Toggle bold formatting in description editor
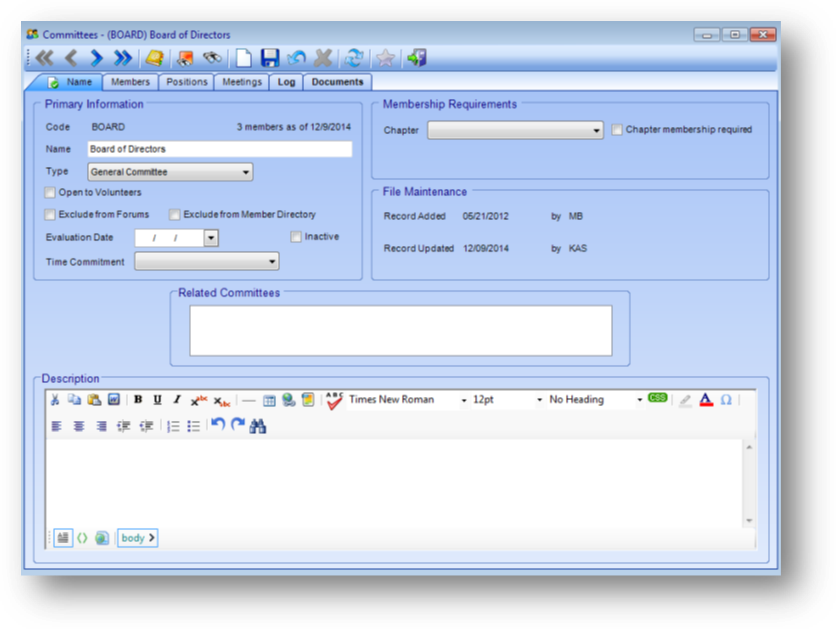836x629 pixels. [138, 399]
